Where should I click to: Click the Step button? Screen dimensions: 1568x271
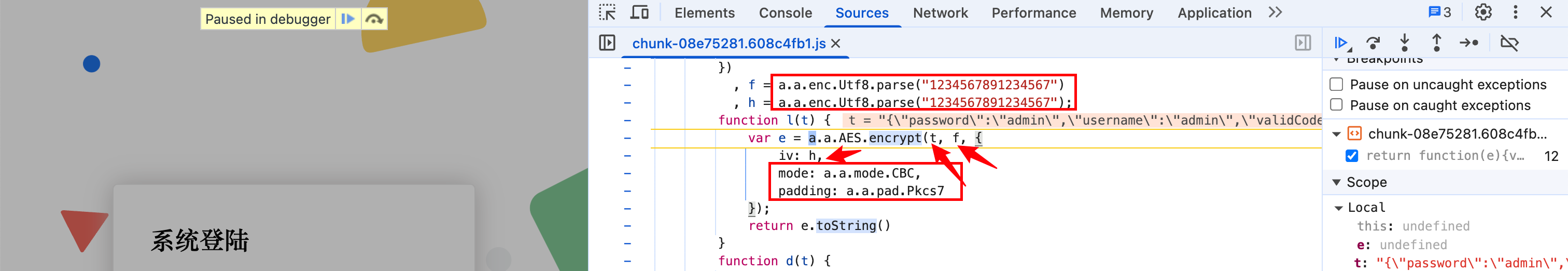tap(1469, 43)
